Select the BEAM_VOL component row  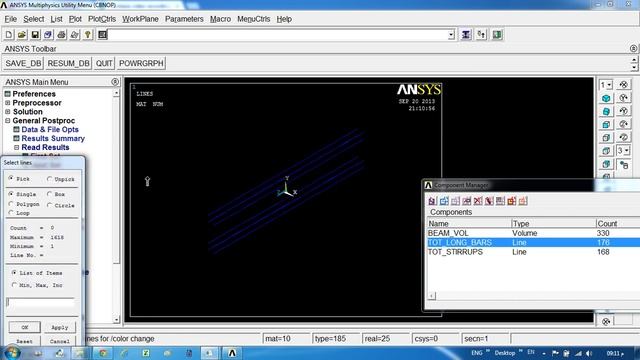[533, 233]
